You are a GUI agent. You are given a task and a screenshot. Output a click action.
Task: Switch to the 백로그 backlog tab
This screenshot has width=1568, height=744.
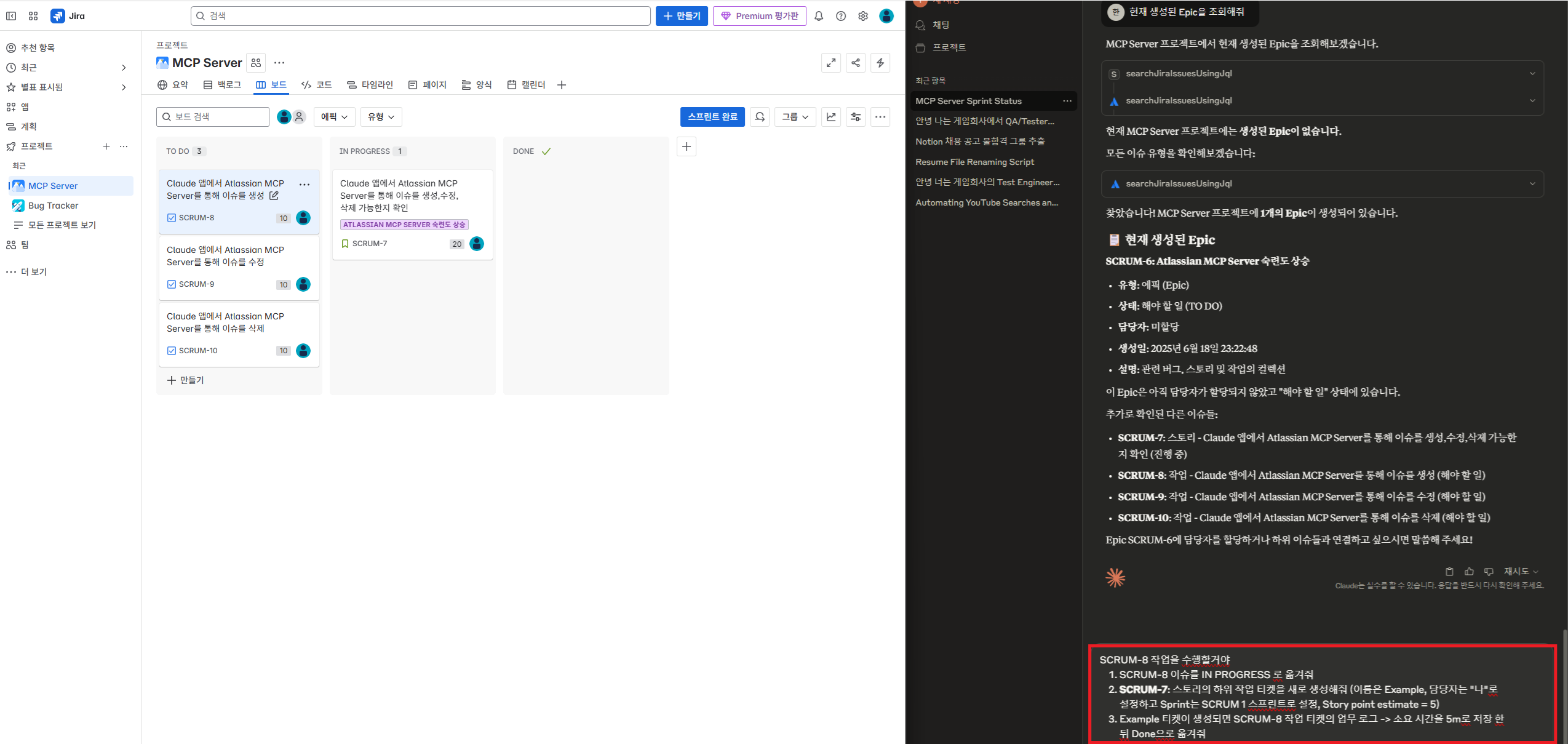222,85
